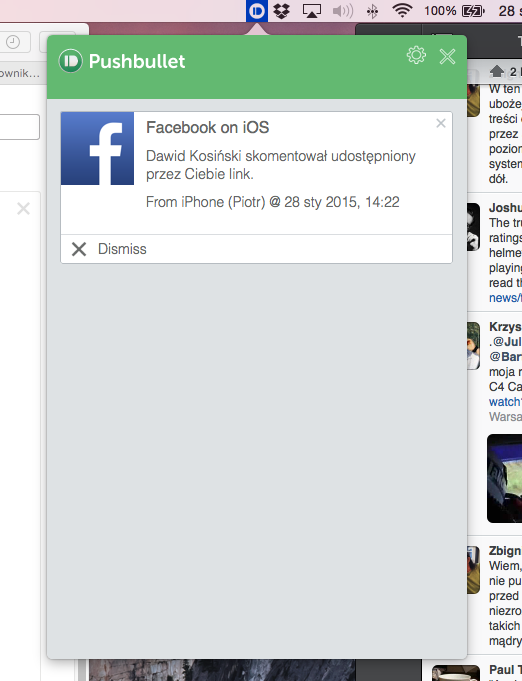Click Zbigniew's avatar in the timeline

coord(473,569)
